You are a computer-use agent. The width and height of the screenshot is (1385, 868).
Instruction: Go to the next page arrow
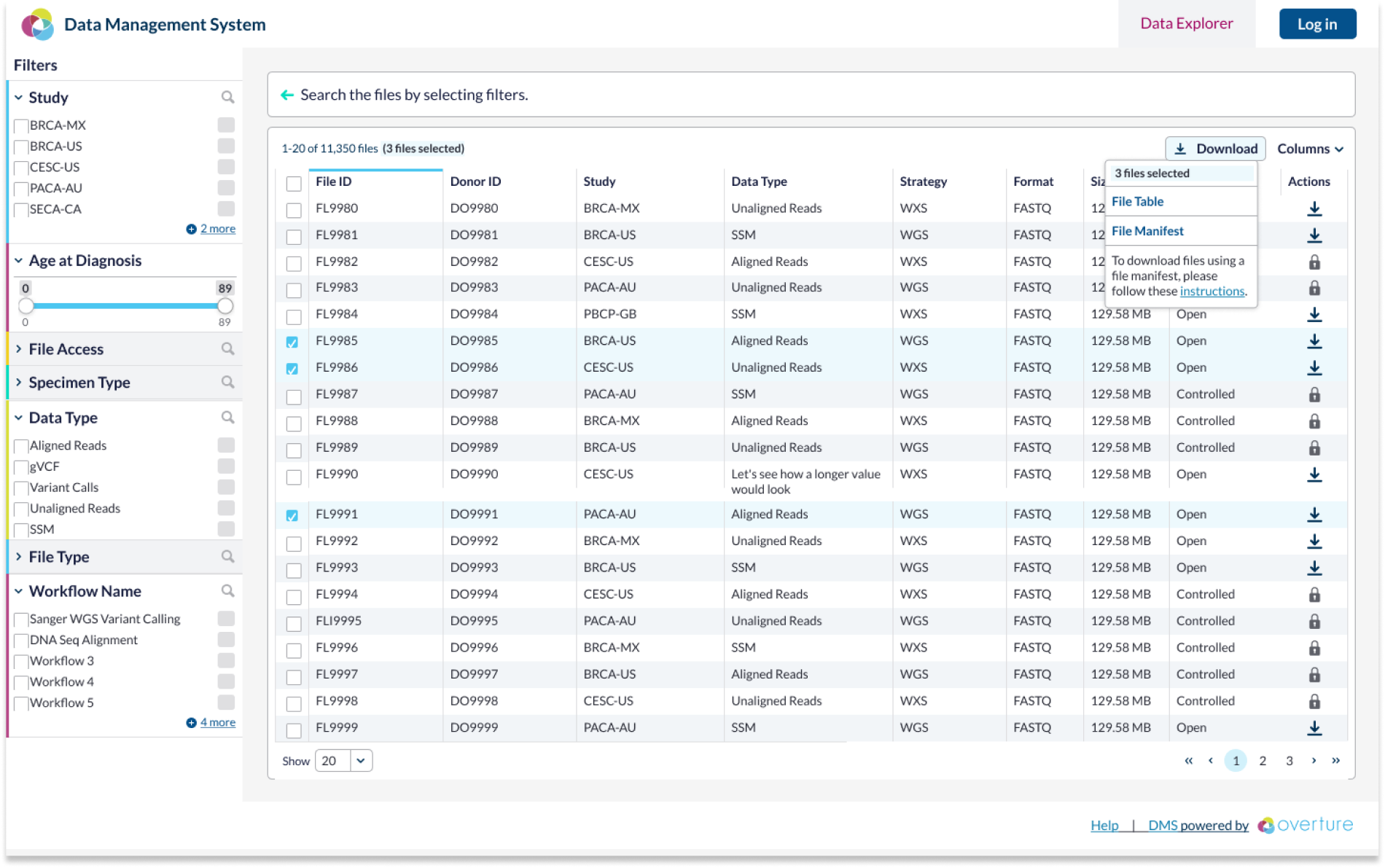tap(1314, 760)
